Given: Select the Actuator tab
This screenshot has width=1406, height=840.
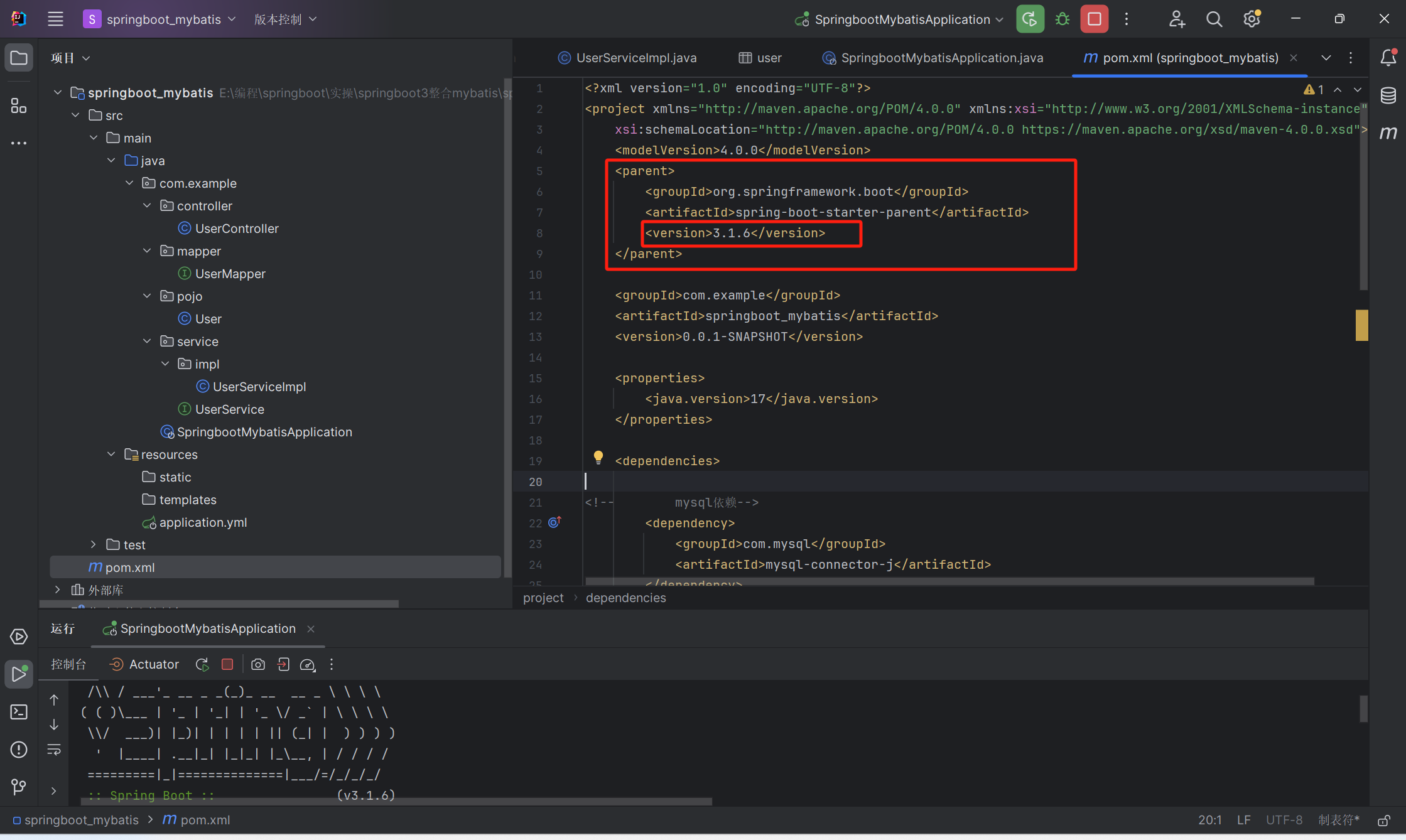Looking at the screenshot, I should (144, 664).
